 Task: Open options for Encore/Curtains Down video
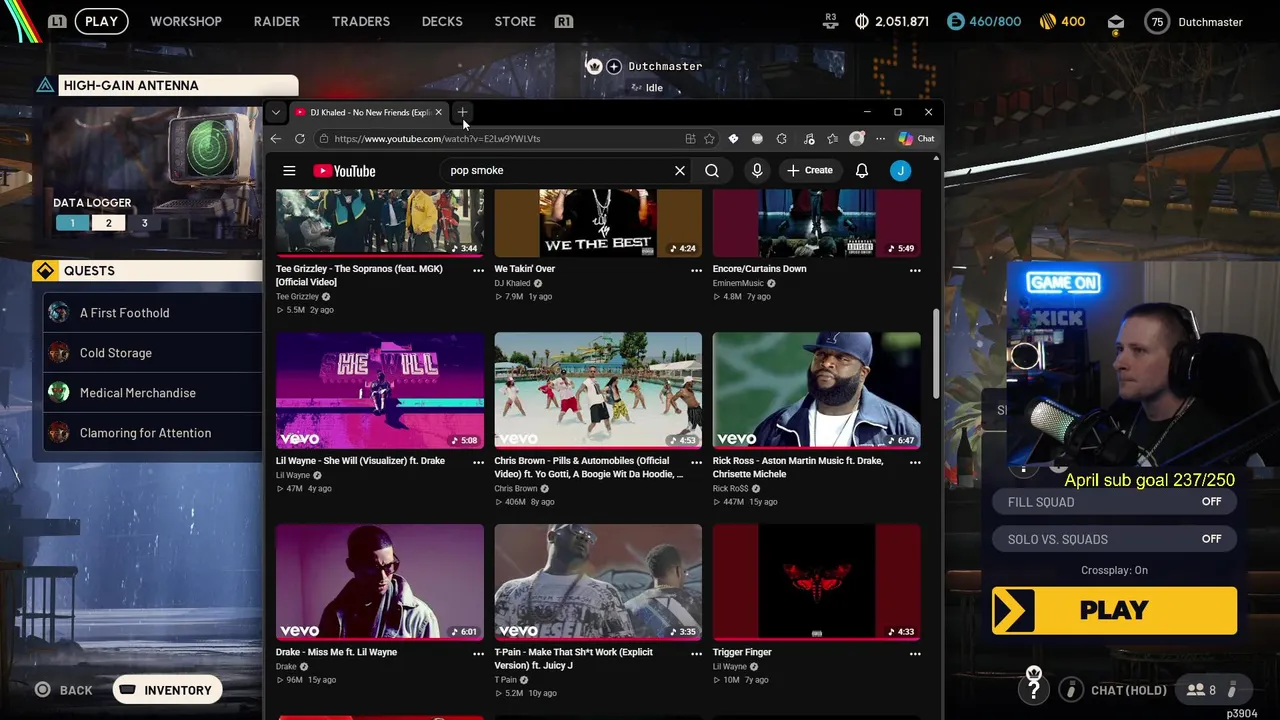915,270
